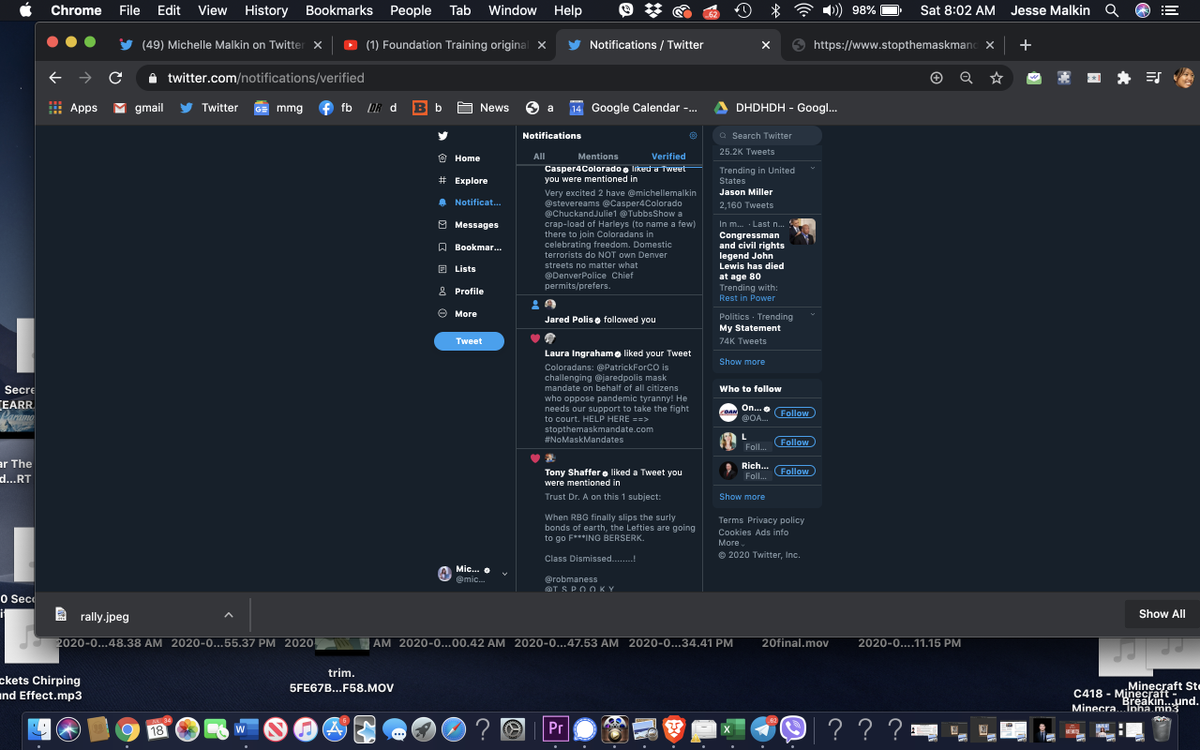Switch to the Mentions notifications tab
Screen dimensions: 1200x750
(x=598, y=156)
